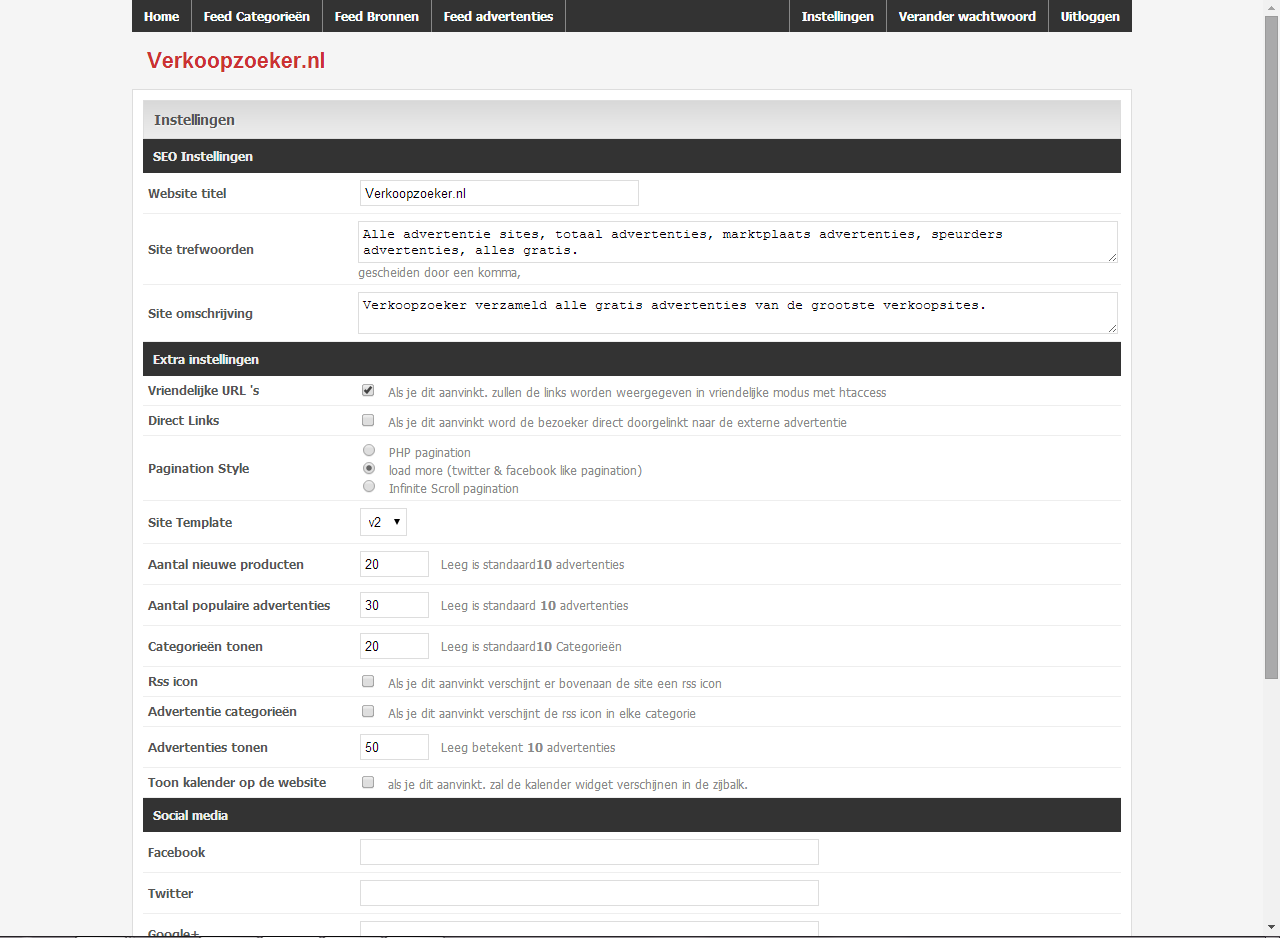Open Feed Bronnen in navigation
Screen dimensions: 1280x938
click(x=377, y=16)
